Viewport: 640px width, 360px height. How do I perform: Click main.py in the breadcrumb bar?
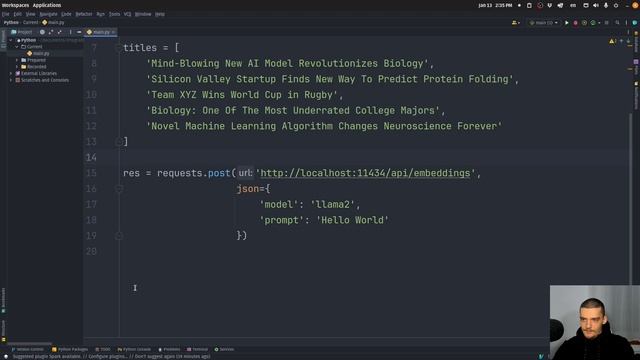point(53,22)
